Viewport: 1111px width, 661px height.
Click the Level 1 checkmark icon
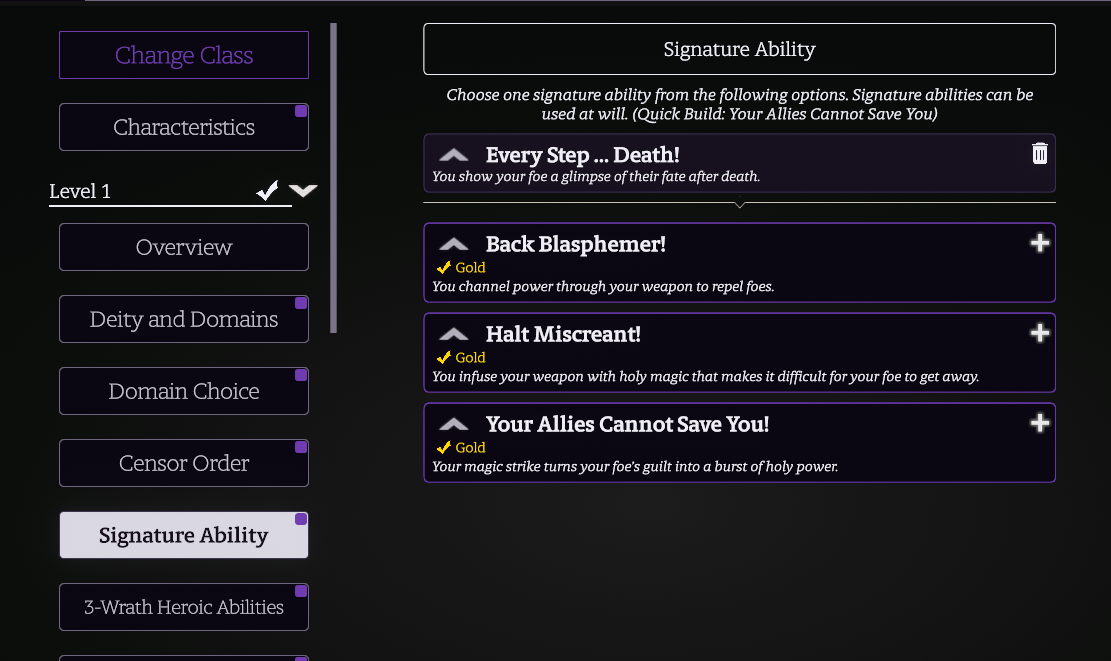coord(267,191)
